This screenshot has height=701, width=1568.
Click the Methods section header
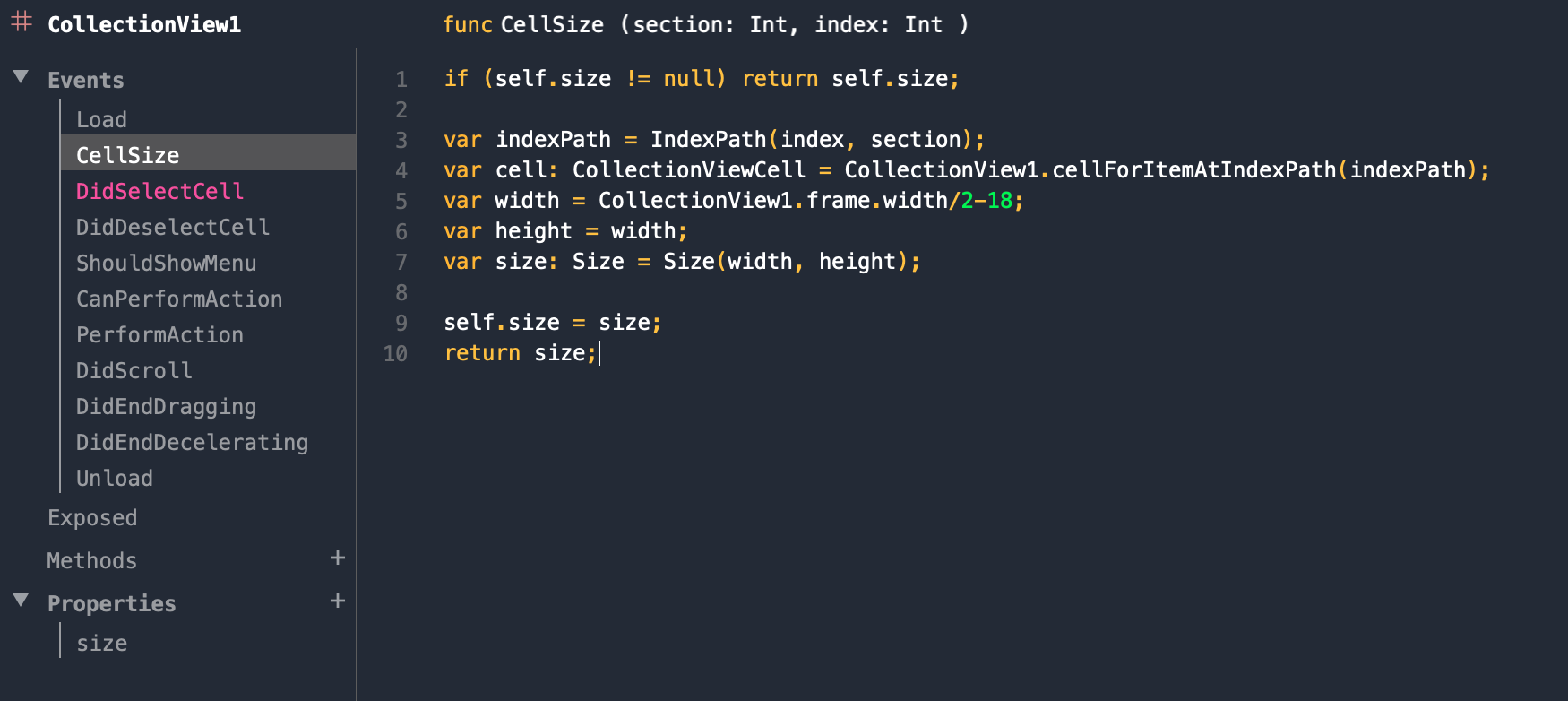pos(91,560)
